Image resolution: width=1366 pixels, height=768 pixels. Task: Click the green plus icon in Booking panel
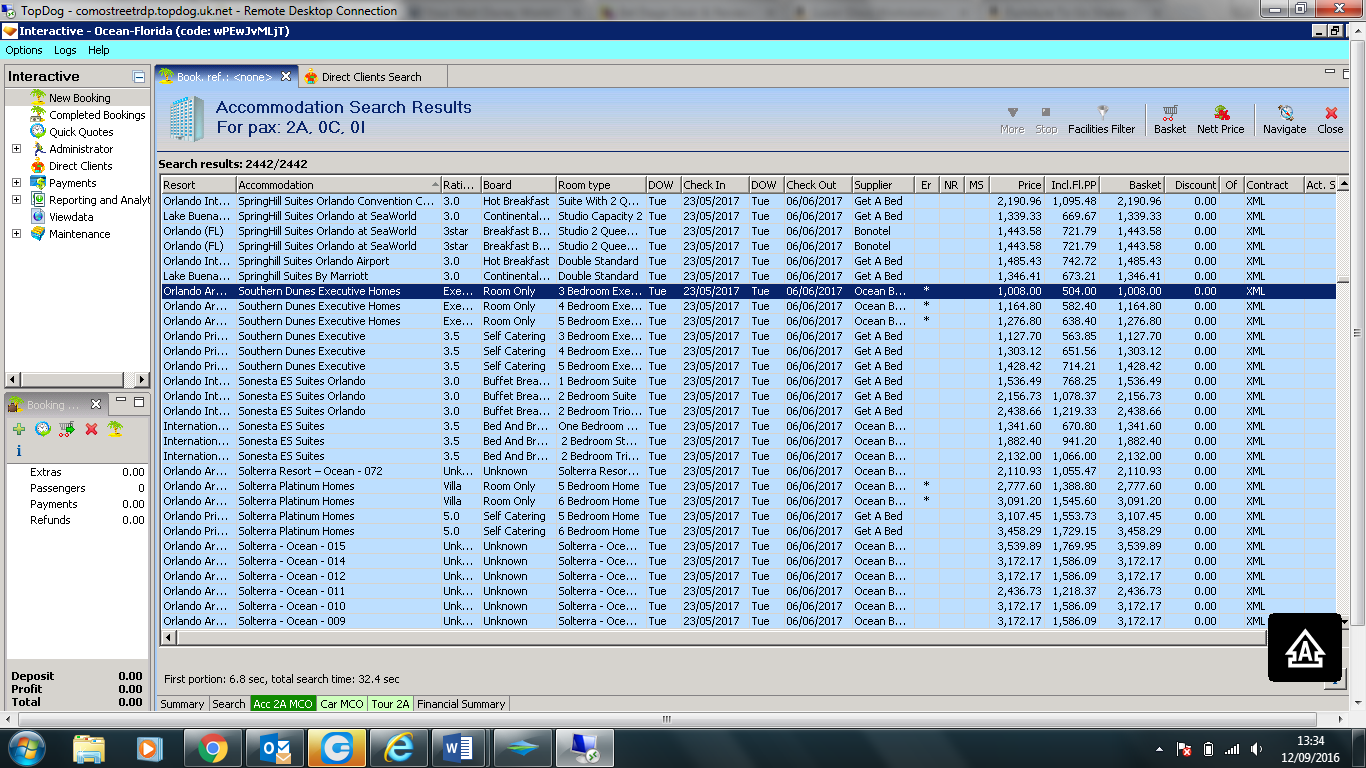click(19, 429)
